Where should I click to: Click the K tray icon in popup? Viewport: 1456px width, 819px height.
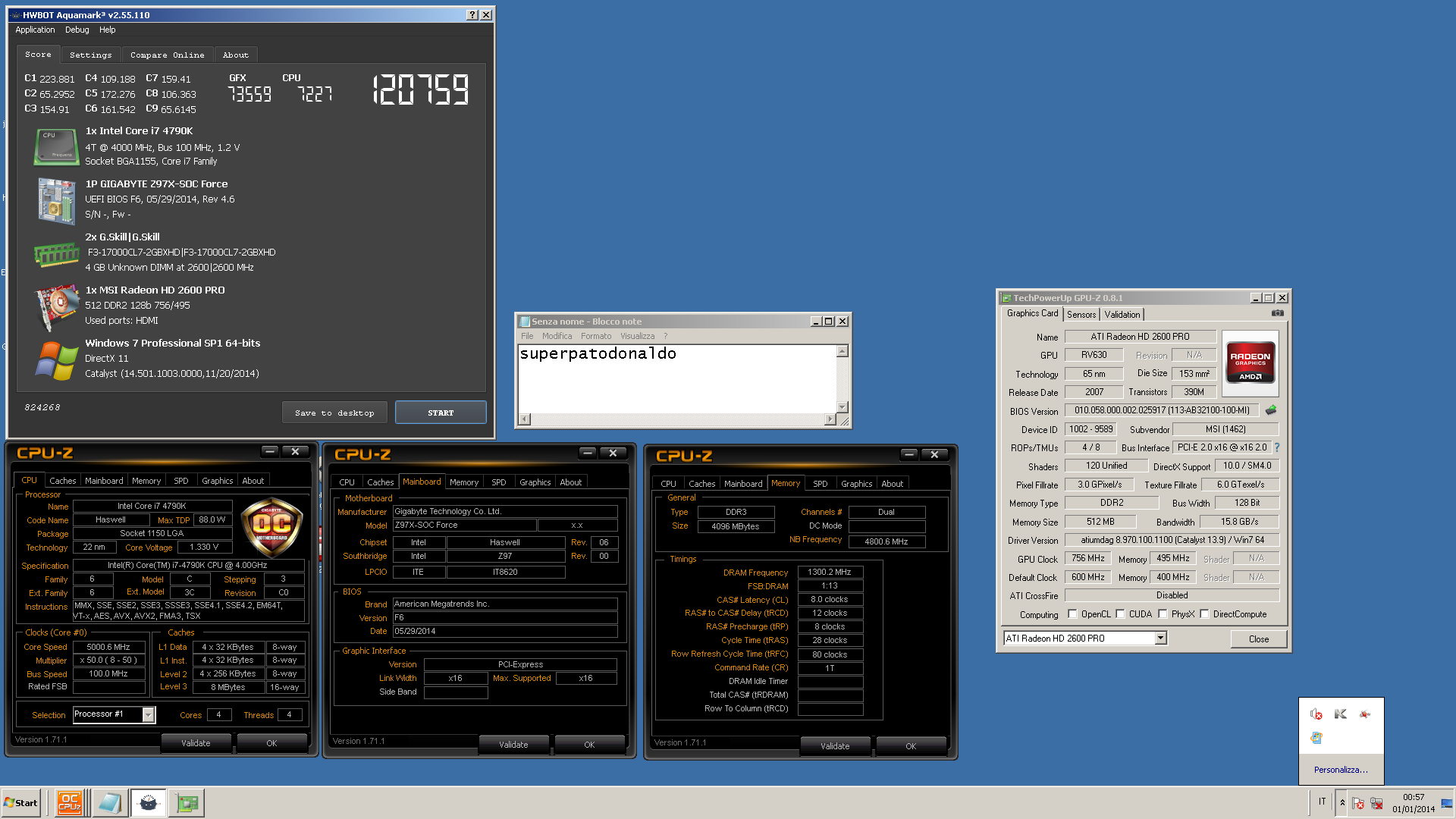(x=1340, y=714)
